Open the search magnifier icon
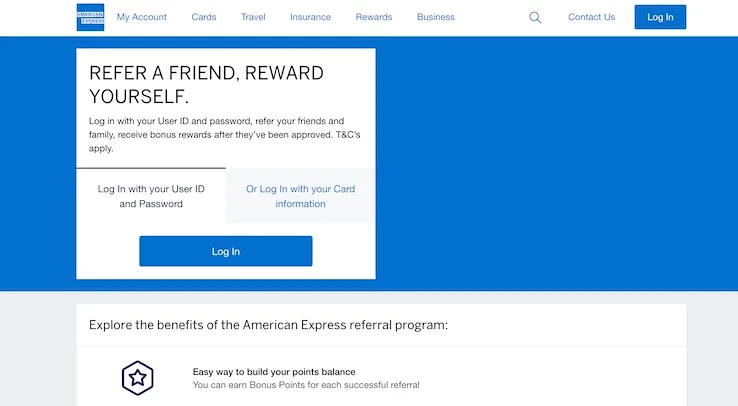 [535, 17]
